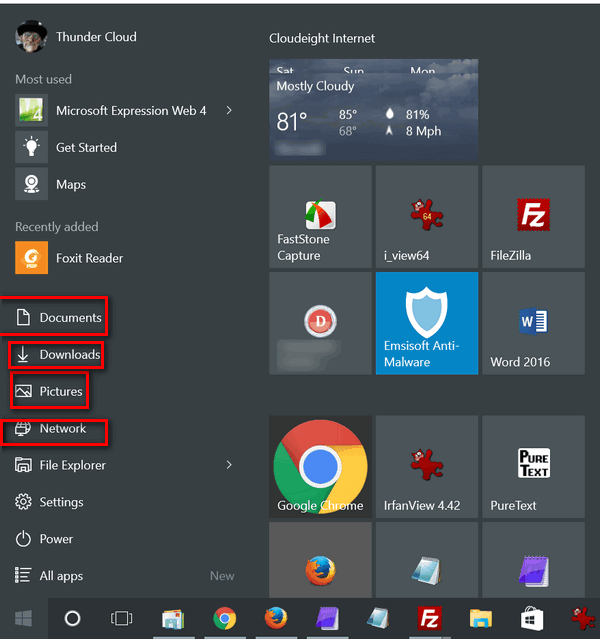Open the light blue notepad tile
The image size is (600, 639).
point(427,560)
